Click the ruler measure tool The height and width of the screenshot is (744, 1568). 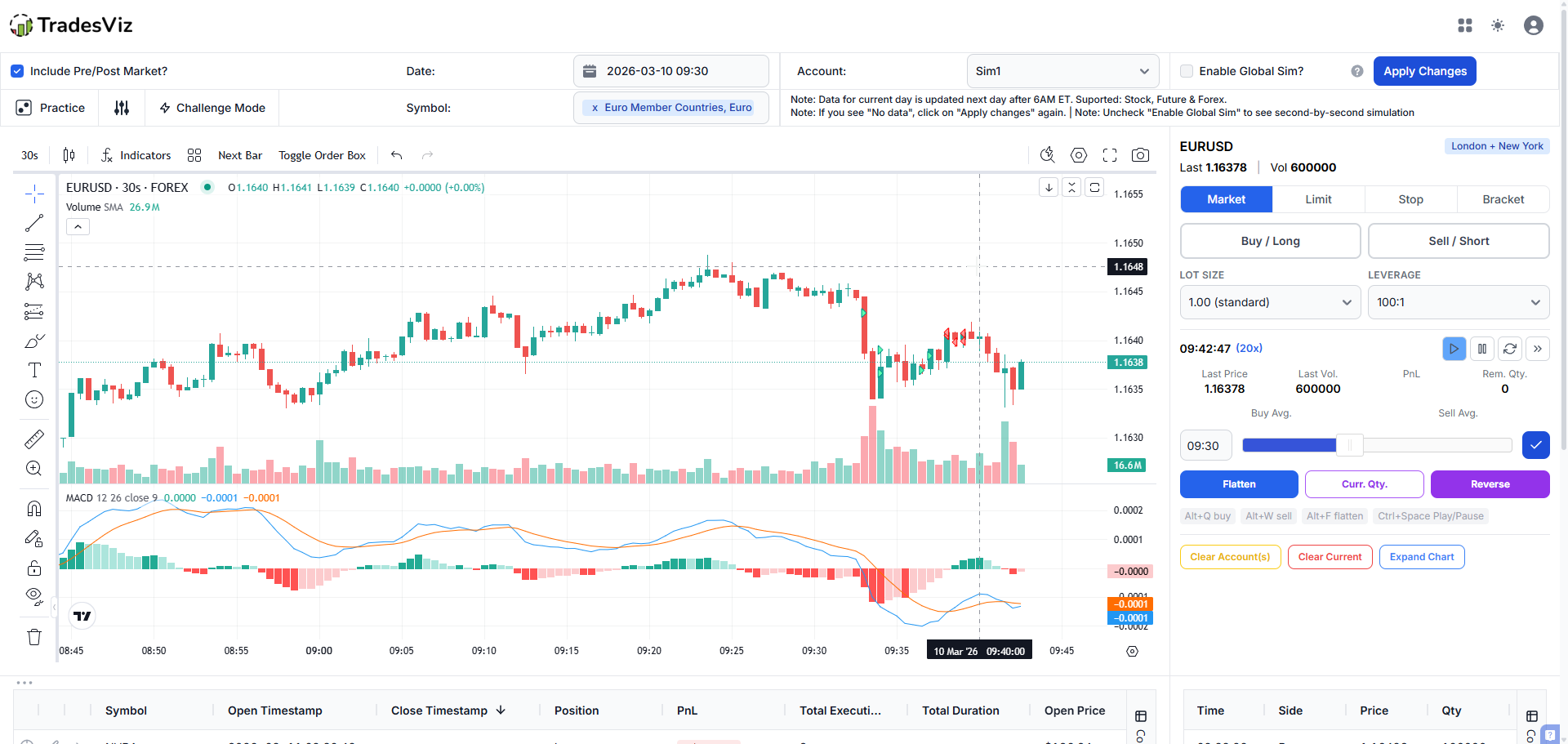point(34,439)
